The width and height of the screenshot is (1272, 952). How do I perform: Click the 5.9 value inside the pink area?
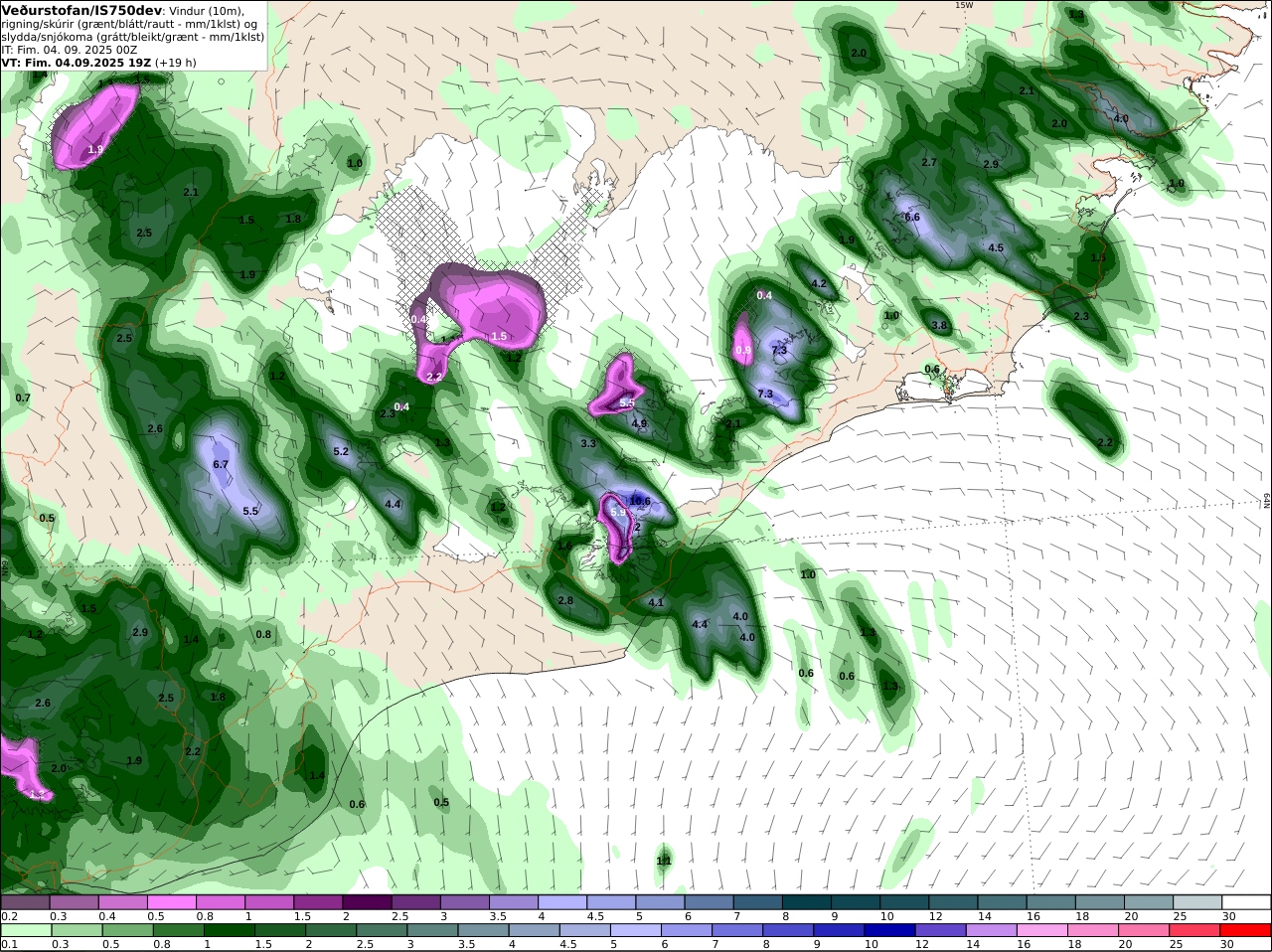(618, 513)
